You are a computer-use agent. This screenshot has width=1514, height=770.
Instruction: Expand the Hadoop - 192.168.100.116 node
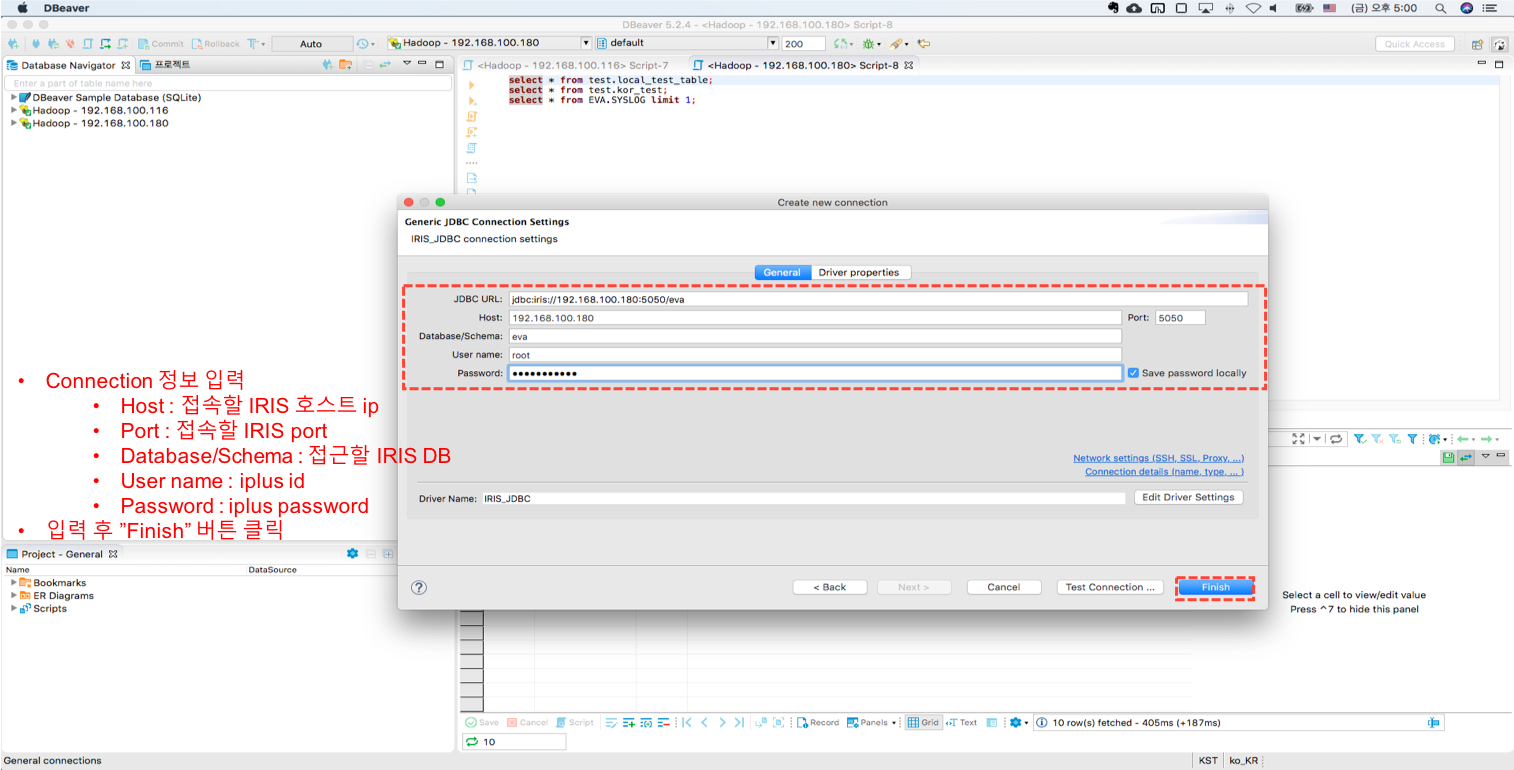coord(14,110)
